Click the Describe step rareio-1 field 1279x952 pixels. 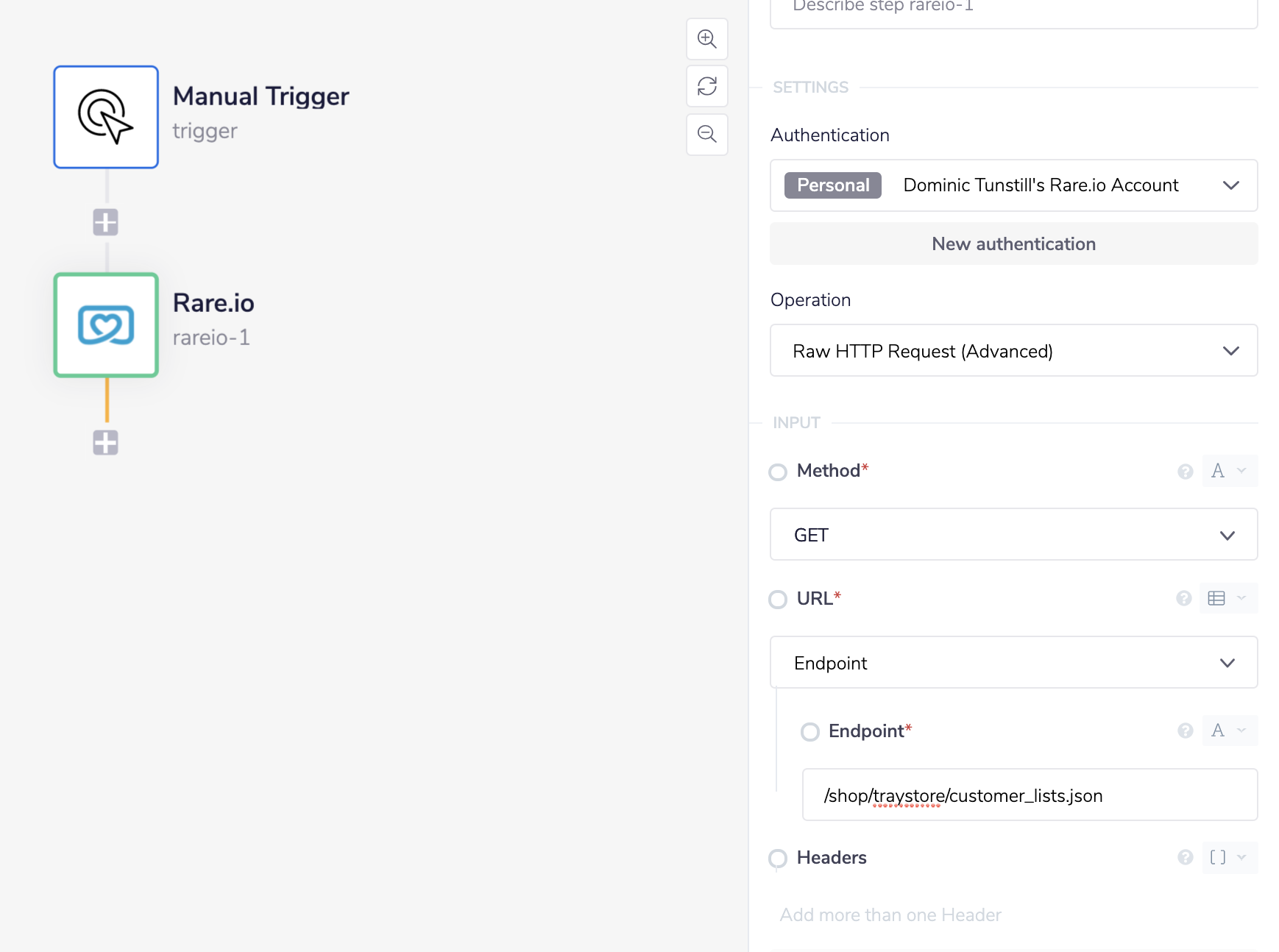(x=1013, y=9)
